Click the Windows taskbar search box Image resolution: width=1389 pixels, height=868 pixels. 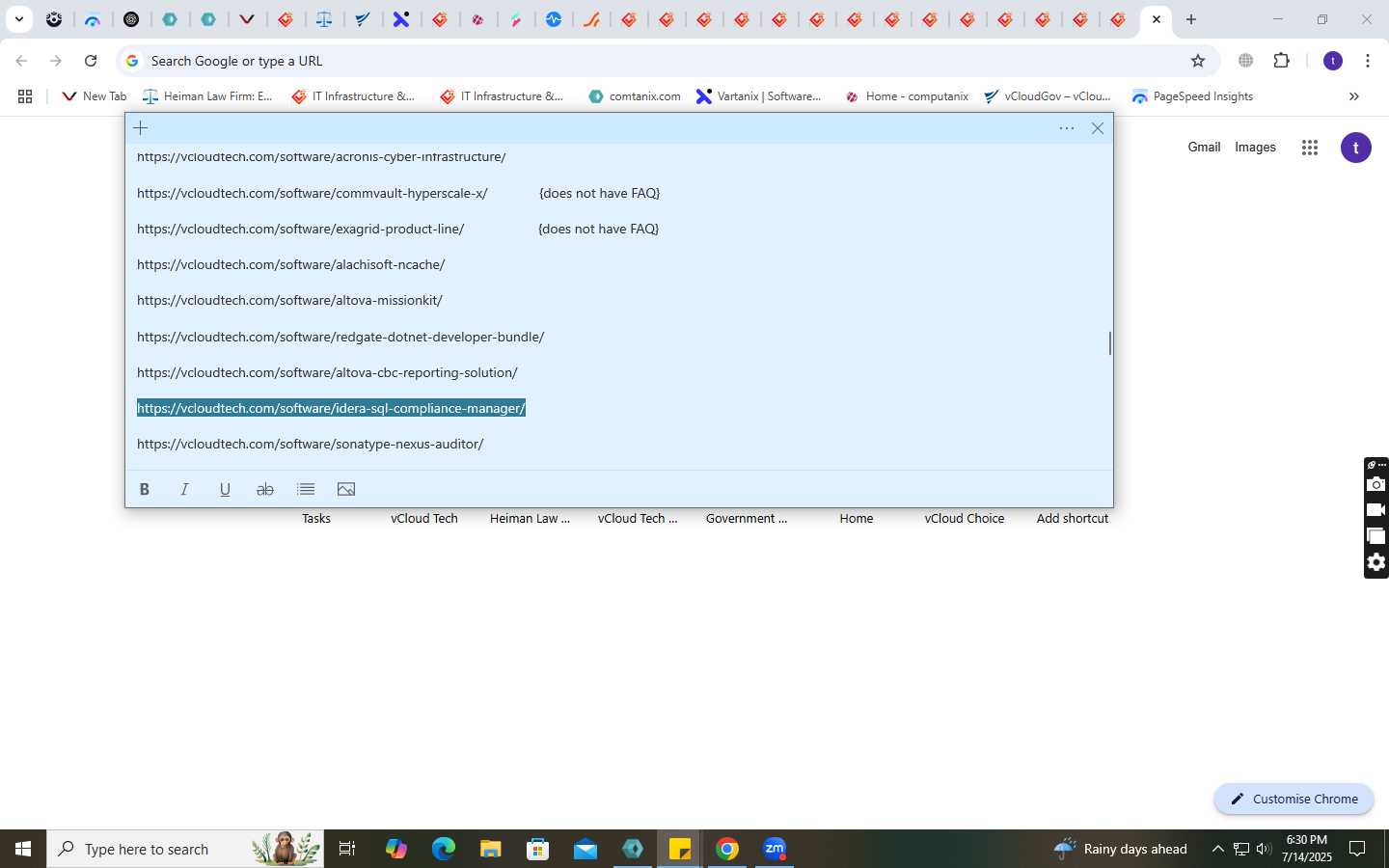185,849
